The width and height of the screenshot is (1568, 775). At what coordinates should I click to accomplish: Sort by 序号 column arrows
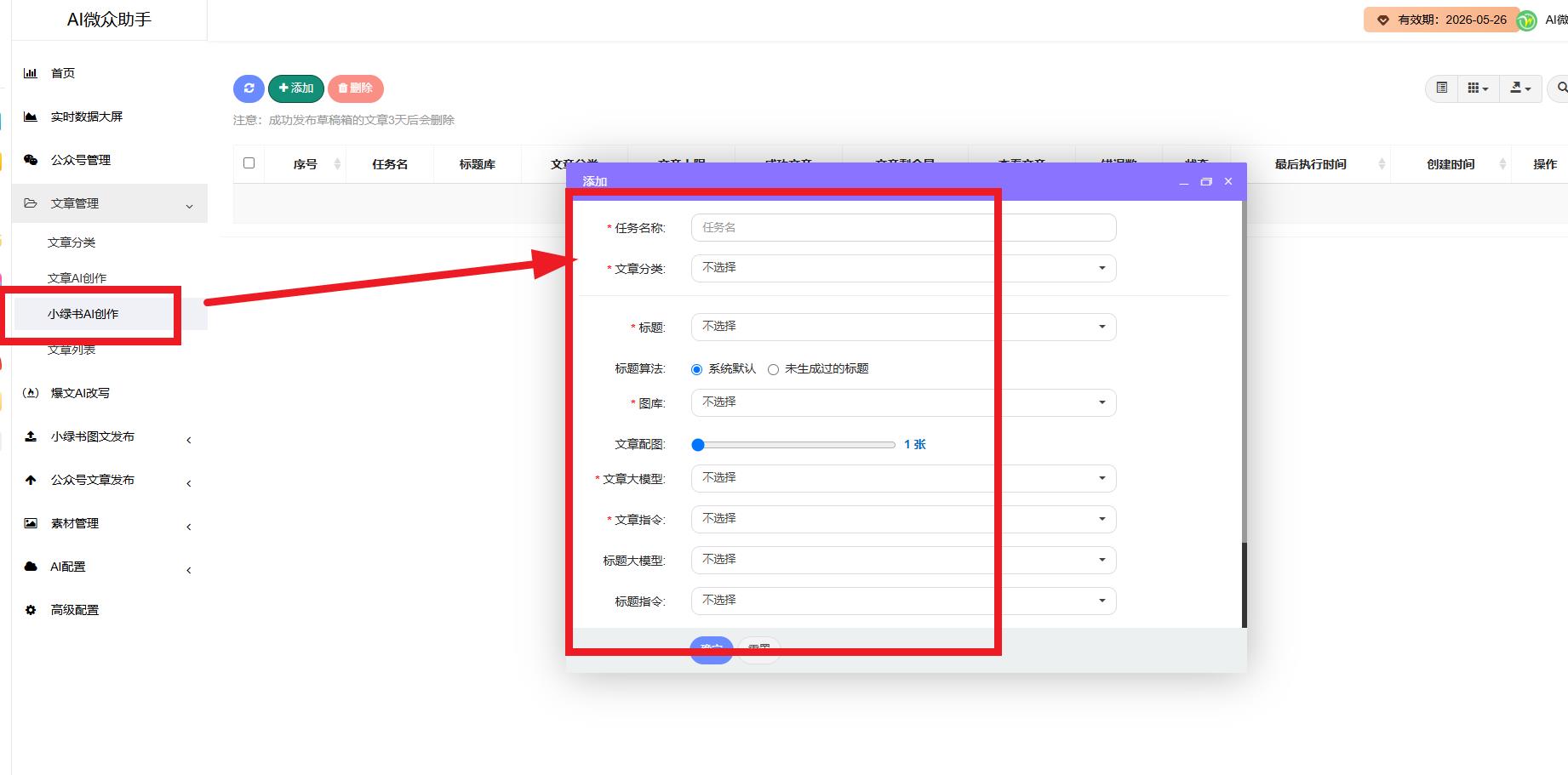(337, 164)
